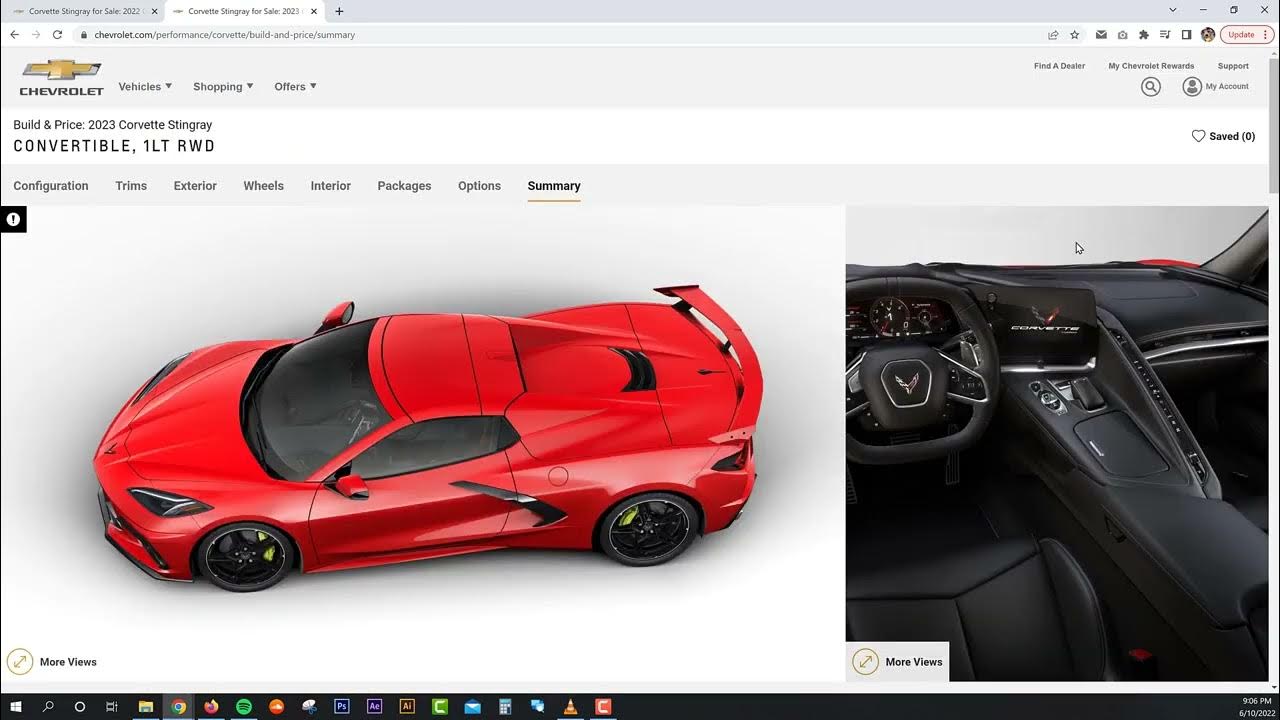
Task: Go to the Trims step
Action: pyautogui.click(x=131, y=186)
